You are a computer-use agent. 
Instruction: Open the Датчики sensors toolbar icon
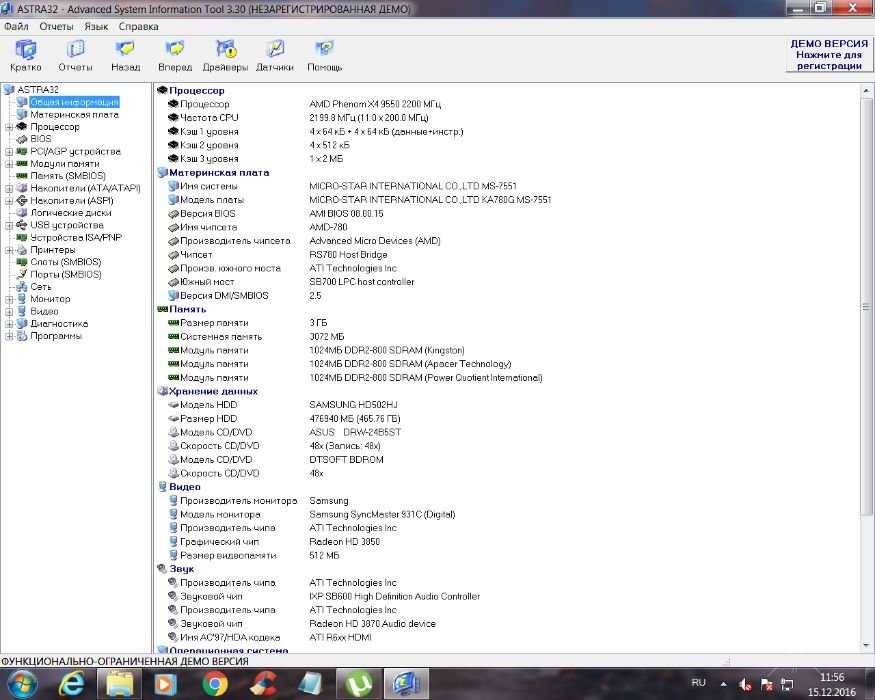click(x=275, y=56)
